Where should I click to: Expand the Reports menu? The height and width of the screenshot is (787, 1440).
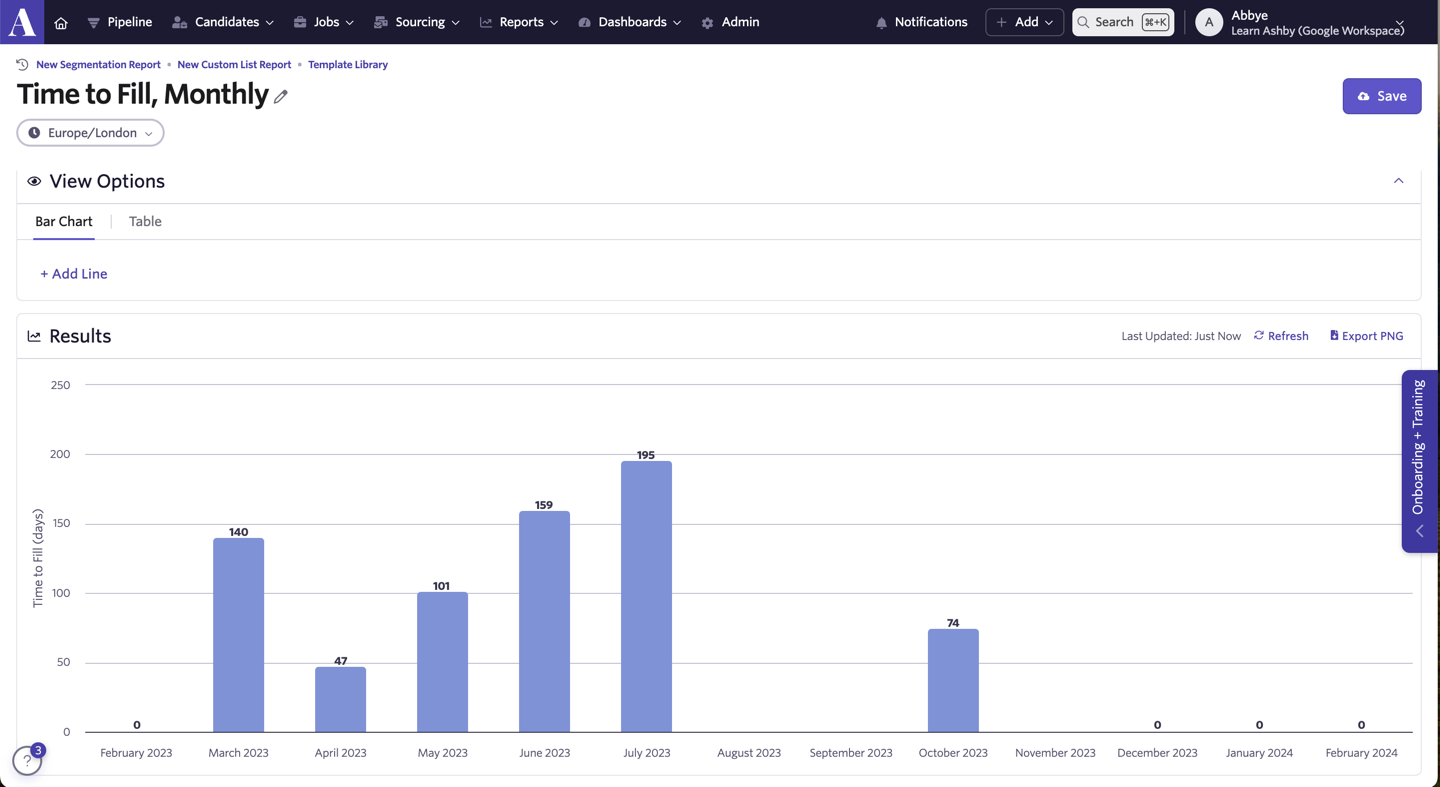(519, 22)
